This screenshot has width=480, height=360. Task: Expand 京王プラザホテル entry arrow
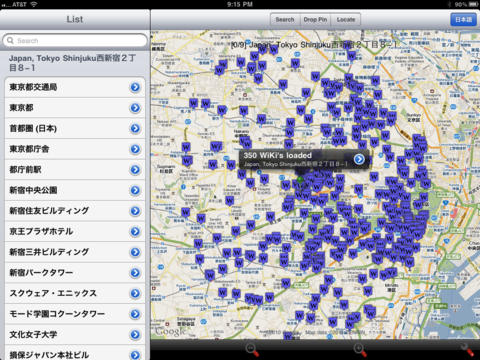(x=135, y=231)
